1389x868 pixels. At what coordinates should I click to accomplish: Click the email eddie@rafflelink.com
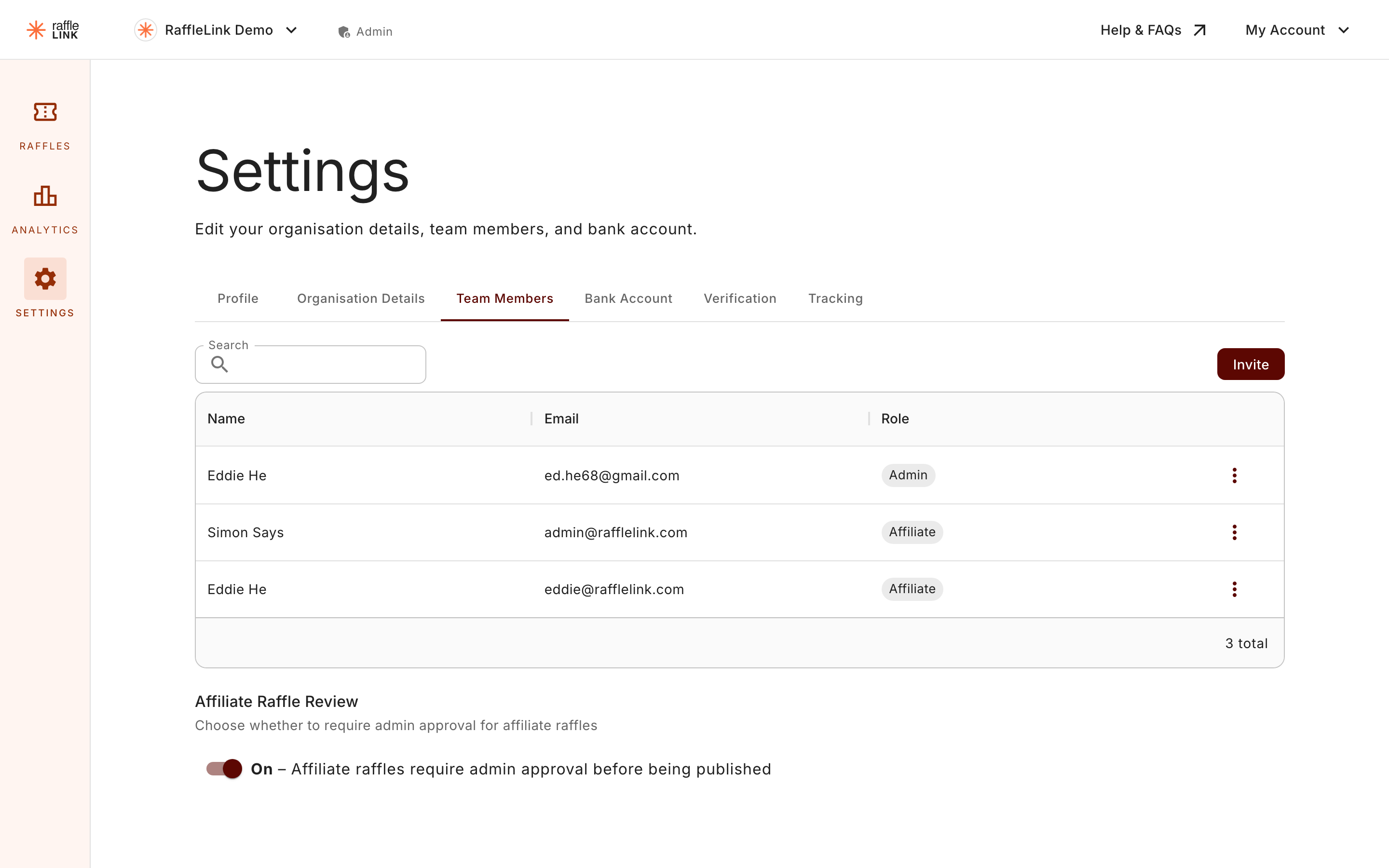[x=614, y=589]
